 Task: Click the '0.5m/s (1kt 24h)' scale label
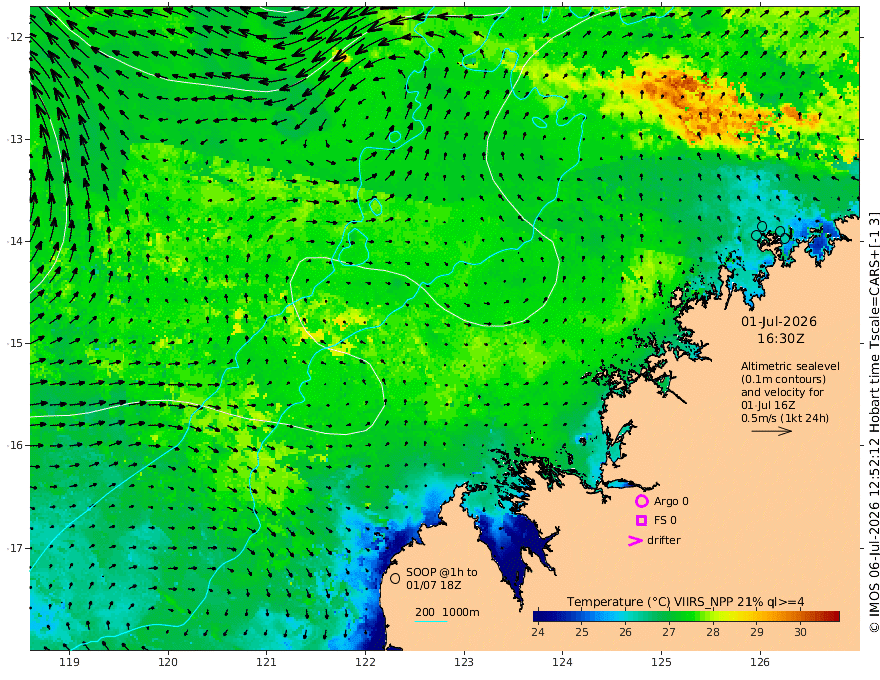click(785, 418)
